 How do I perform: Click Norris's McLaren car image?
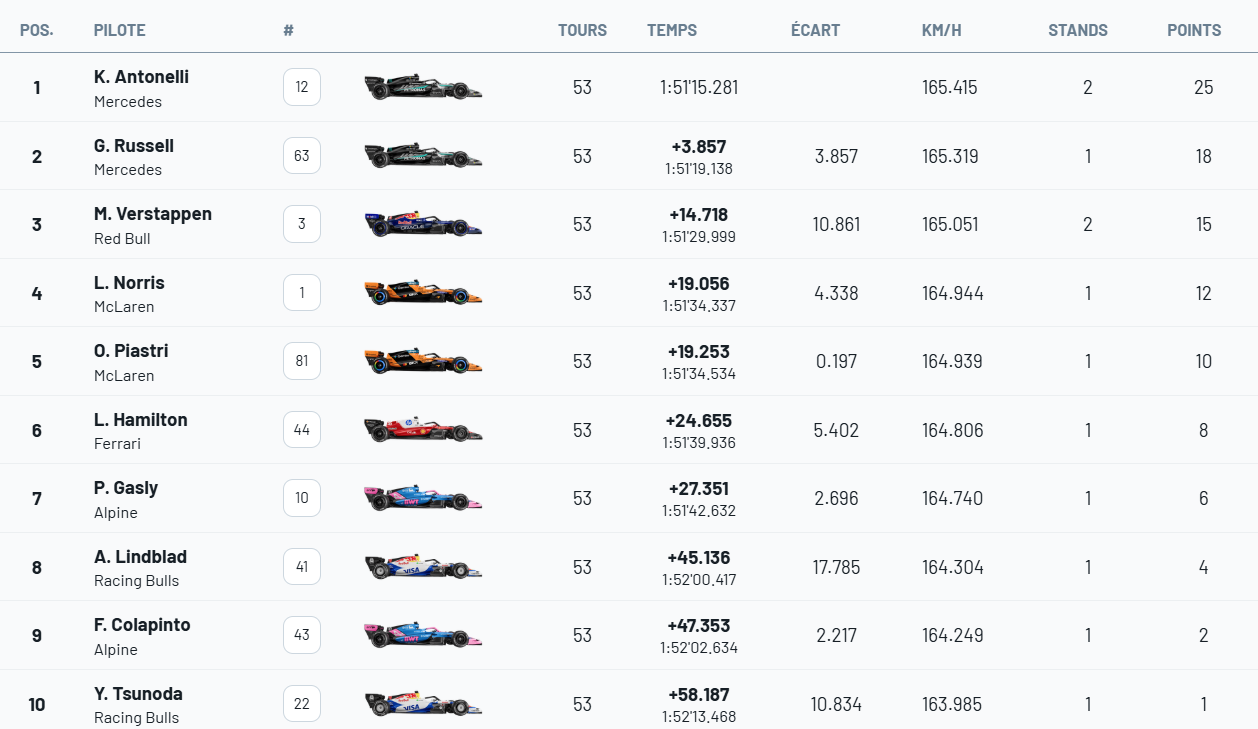[x=423, y=293]
